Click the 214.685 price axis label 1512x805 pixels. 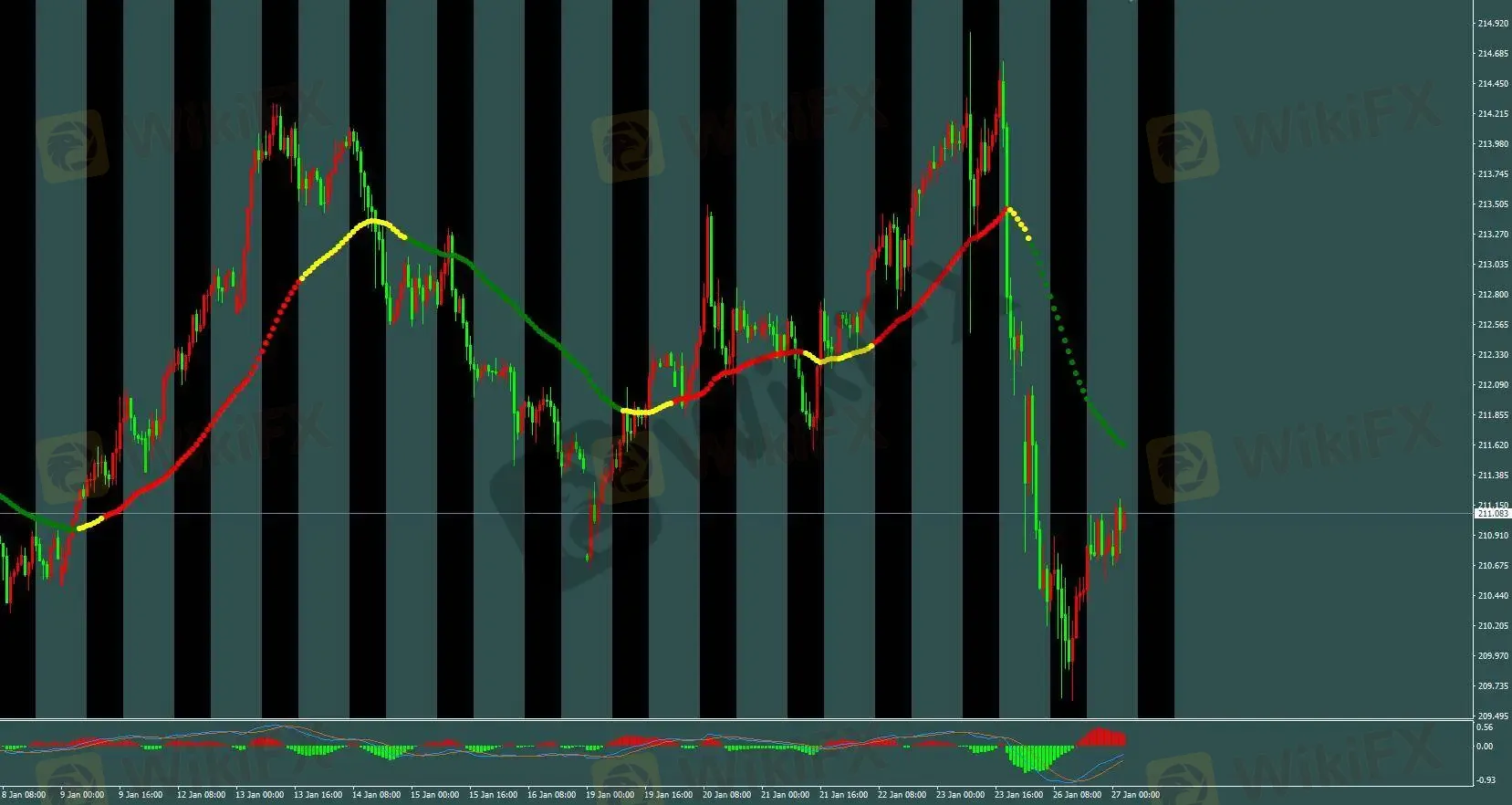tap(1493, 54)
